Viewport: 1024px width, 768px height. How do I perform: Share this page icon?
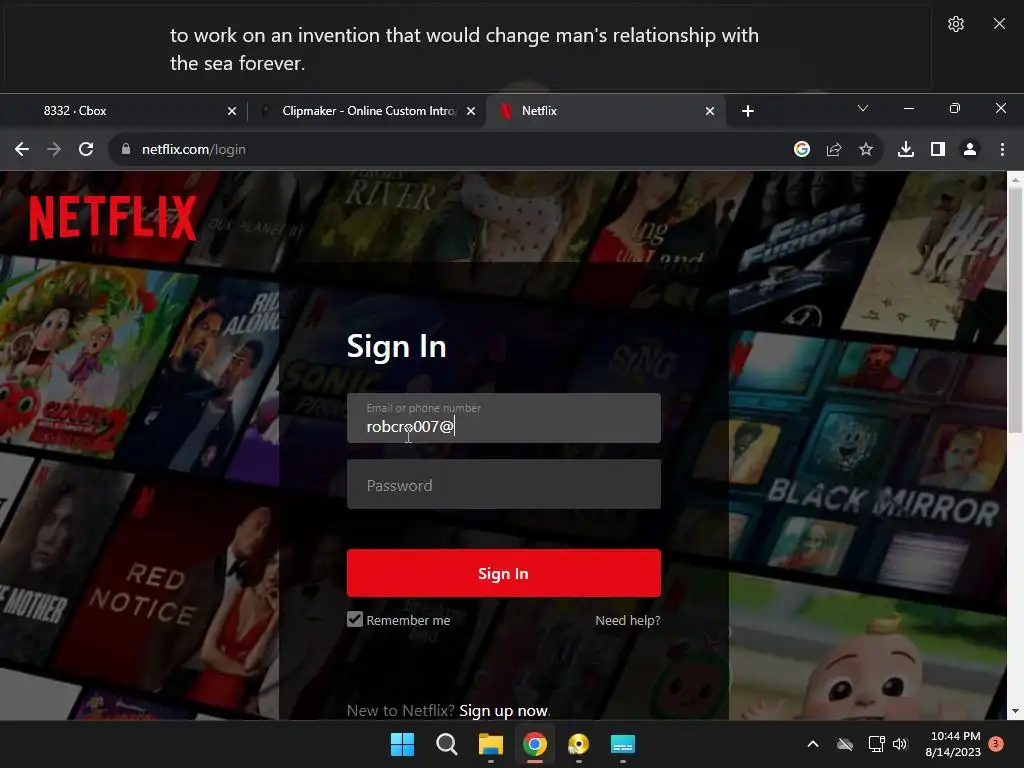click(x=834, y=150)
